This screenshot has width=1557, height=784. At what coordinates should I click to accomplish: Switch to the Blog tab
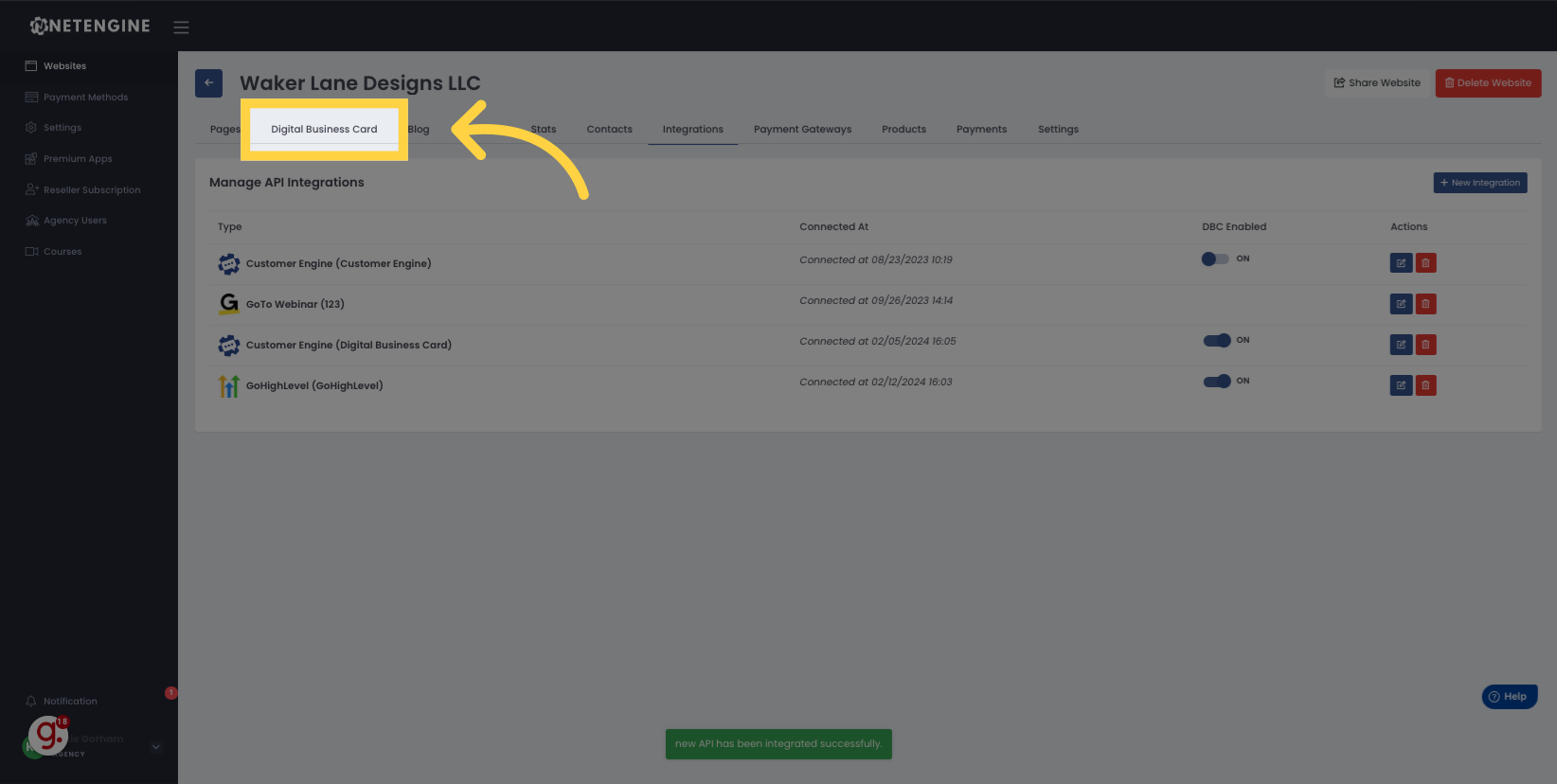click(419, 129)
